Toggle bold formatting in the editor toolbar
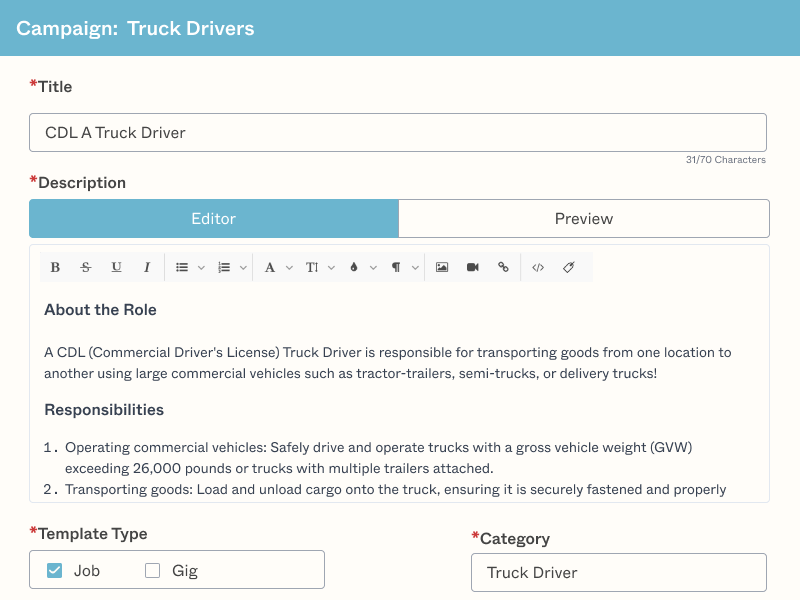The width and height of the screenshot is (800, 600). (x=55, y=267)
